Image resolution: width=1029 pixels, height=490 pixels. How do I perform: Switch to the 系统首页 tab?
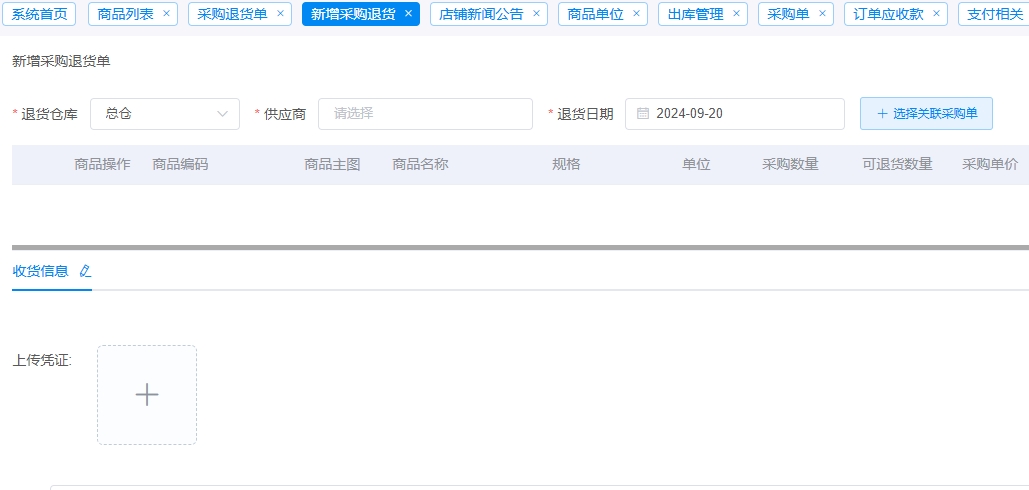pos(39,14)
